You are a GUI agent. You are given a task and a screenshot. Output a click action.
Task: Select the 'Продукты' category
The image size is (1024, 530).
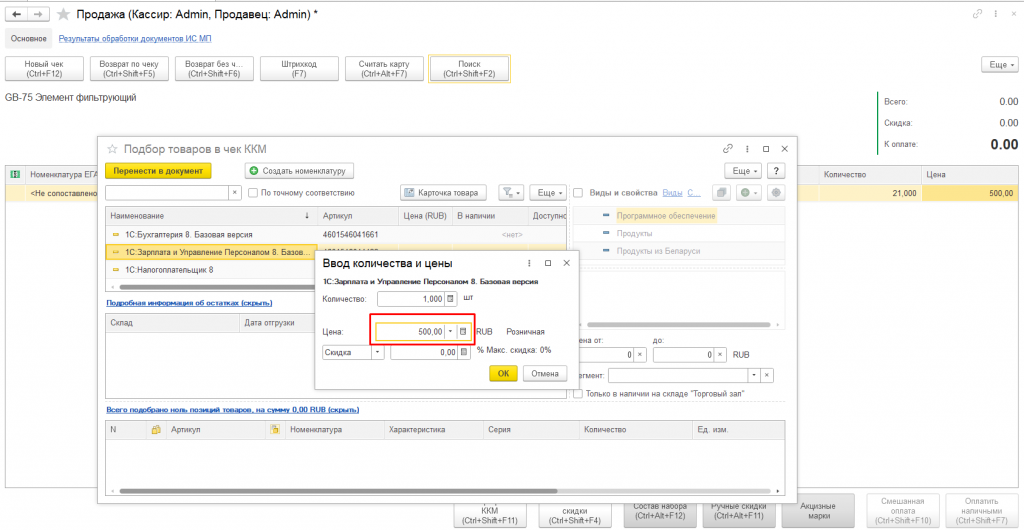(x=634, y=233)
